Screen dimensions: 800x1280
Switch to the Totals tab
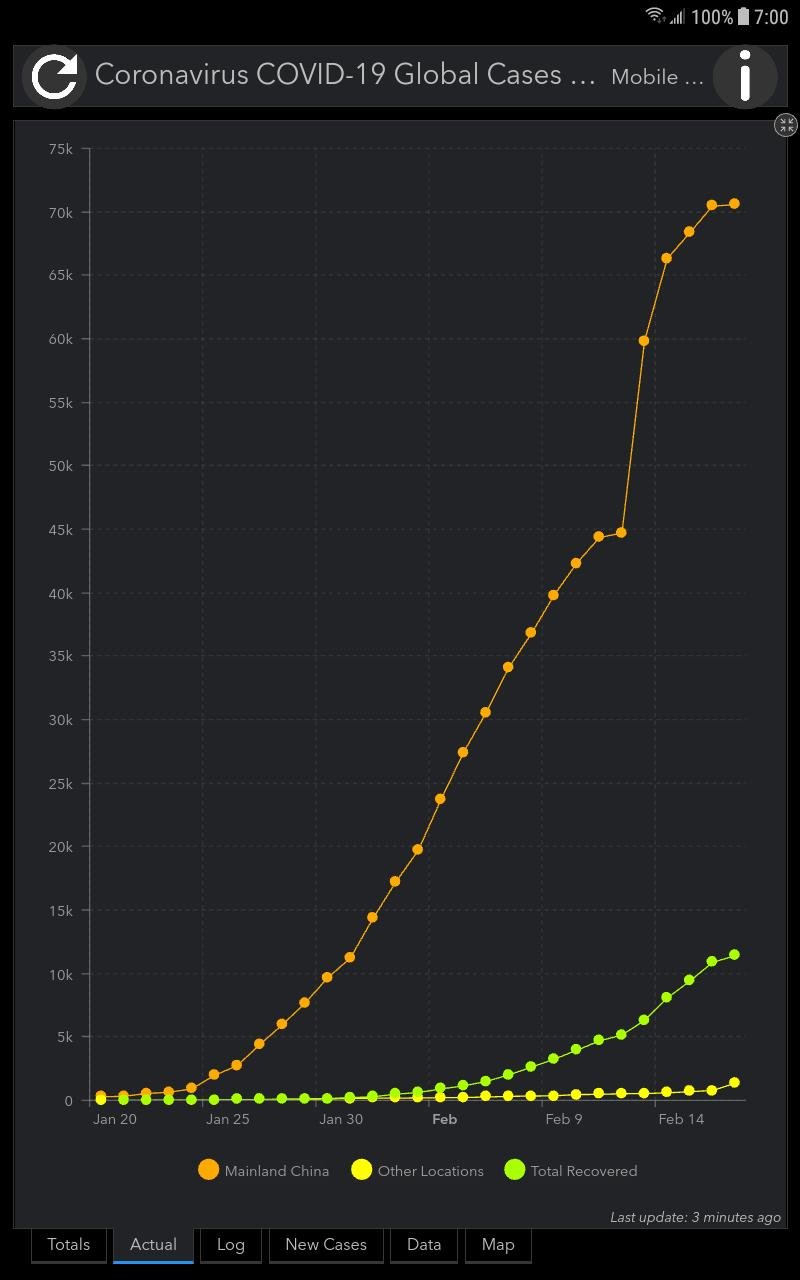(69, 1245)
